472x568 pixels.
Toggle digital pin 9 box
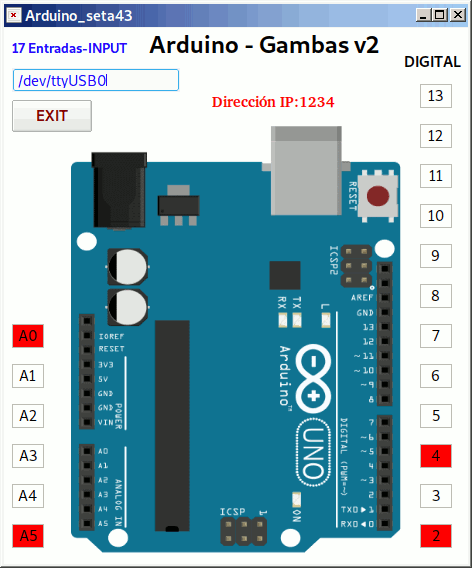pos(436,256)
